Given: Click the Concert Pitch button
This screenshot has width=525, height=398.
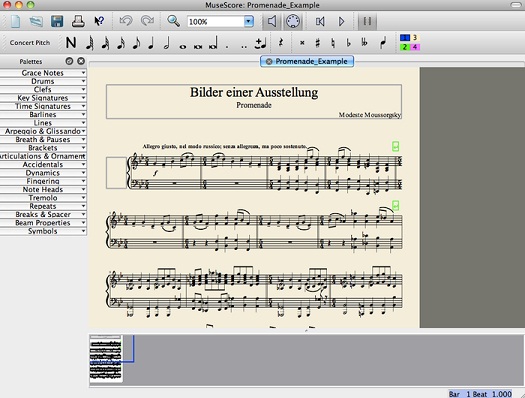Looking at the screenshot, I should 30,43.
